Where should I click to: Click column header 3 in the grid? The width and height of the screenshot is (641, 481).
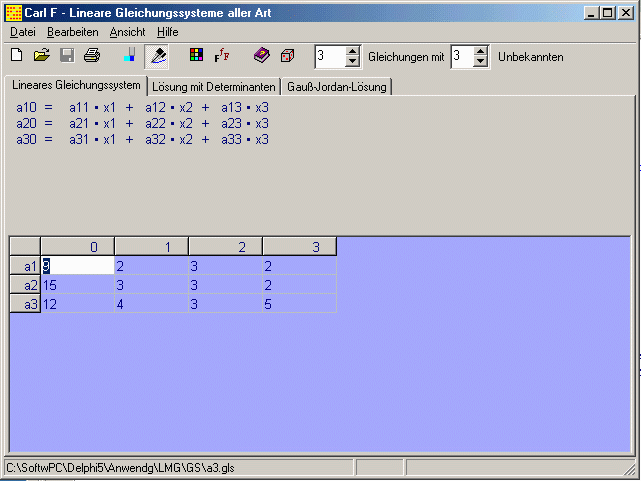click(299, 247)
